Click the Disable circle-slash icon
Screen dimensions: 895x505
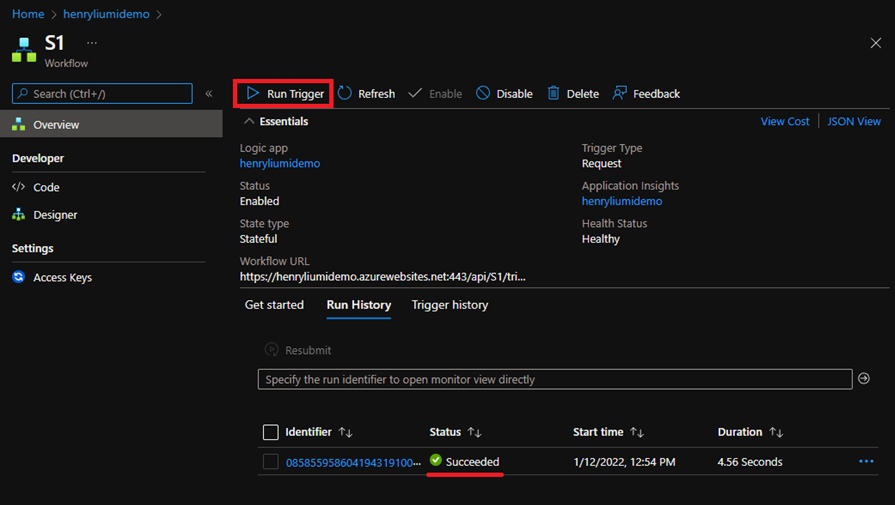click(483, 93)
